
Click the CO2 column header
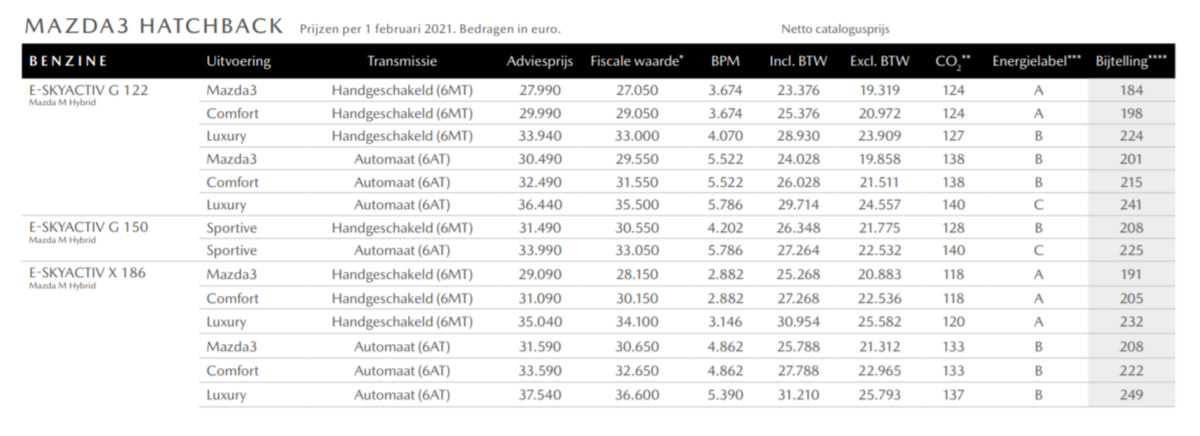tap(954, 62)
